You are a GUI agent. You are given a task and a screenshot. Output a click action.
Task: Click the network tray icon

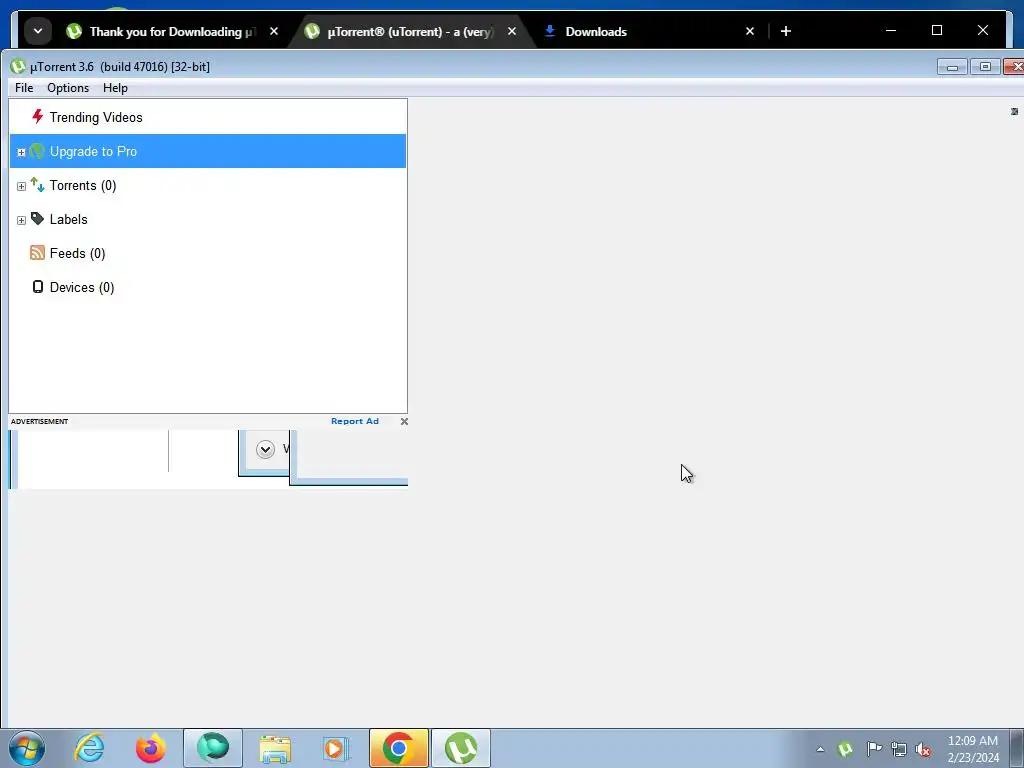coord(899,749)
